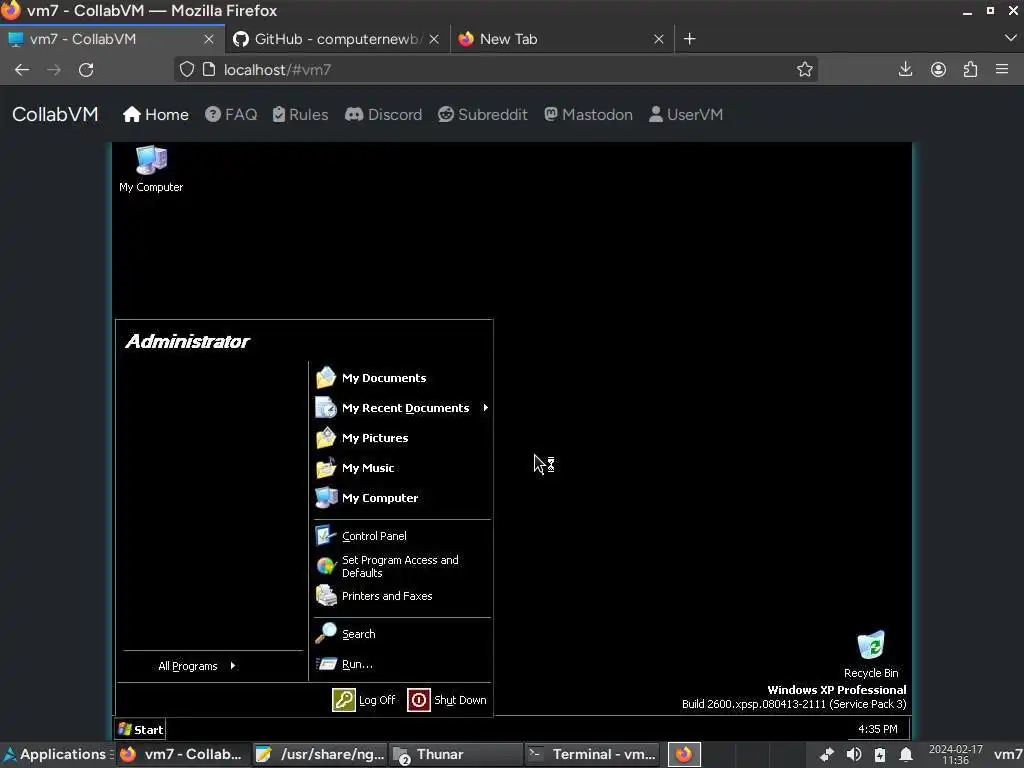The width and height of the screenshot is (1024, 768).
Task: Open Firefox extensions menu
Action: pos(970,69)
